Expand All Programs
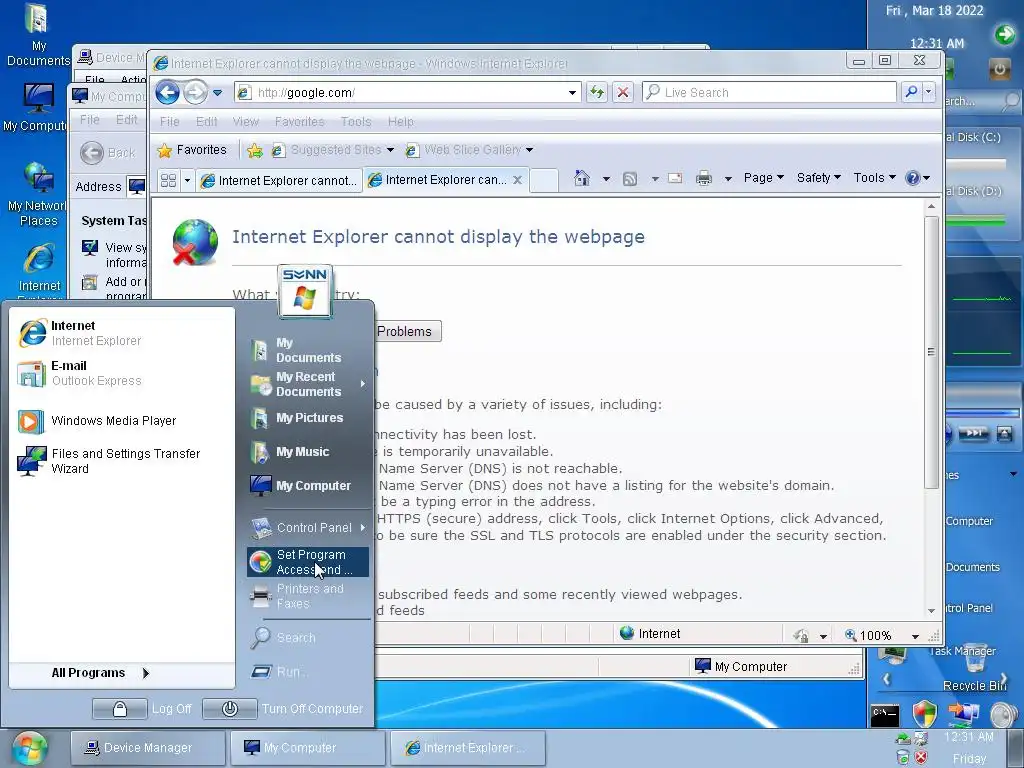This screenshot has width=1024, height=768. pos(100,673)
